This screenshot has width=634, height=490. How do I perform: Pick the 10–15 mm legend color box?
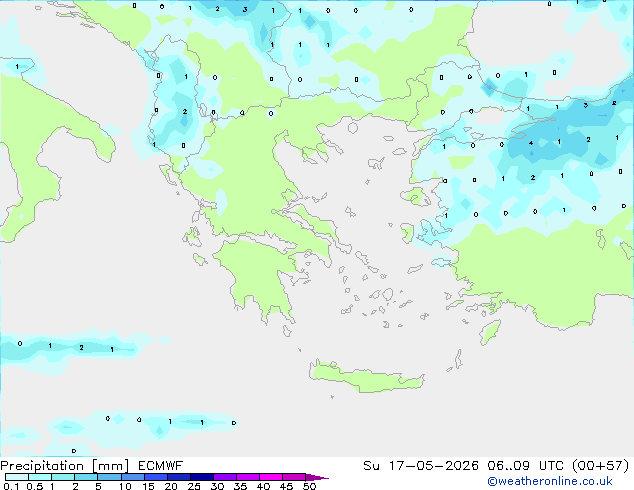[x=133, y=477]
